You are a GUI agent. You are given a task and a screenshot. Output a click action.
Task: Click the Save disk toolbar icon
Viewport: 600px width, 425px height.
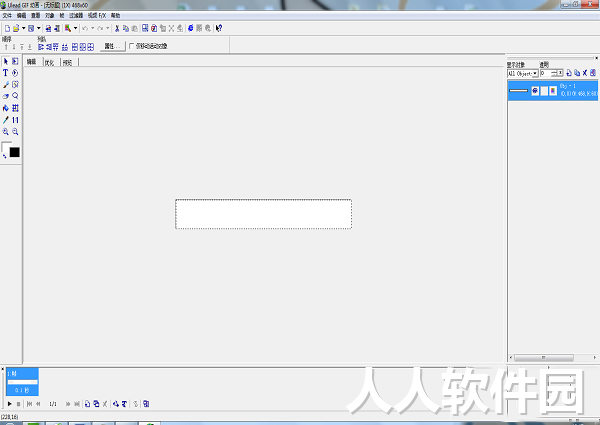(x=31, y=28)
